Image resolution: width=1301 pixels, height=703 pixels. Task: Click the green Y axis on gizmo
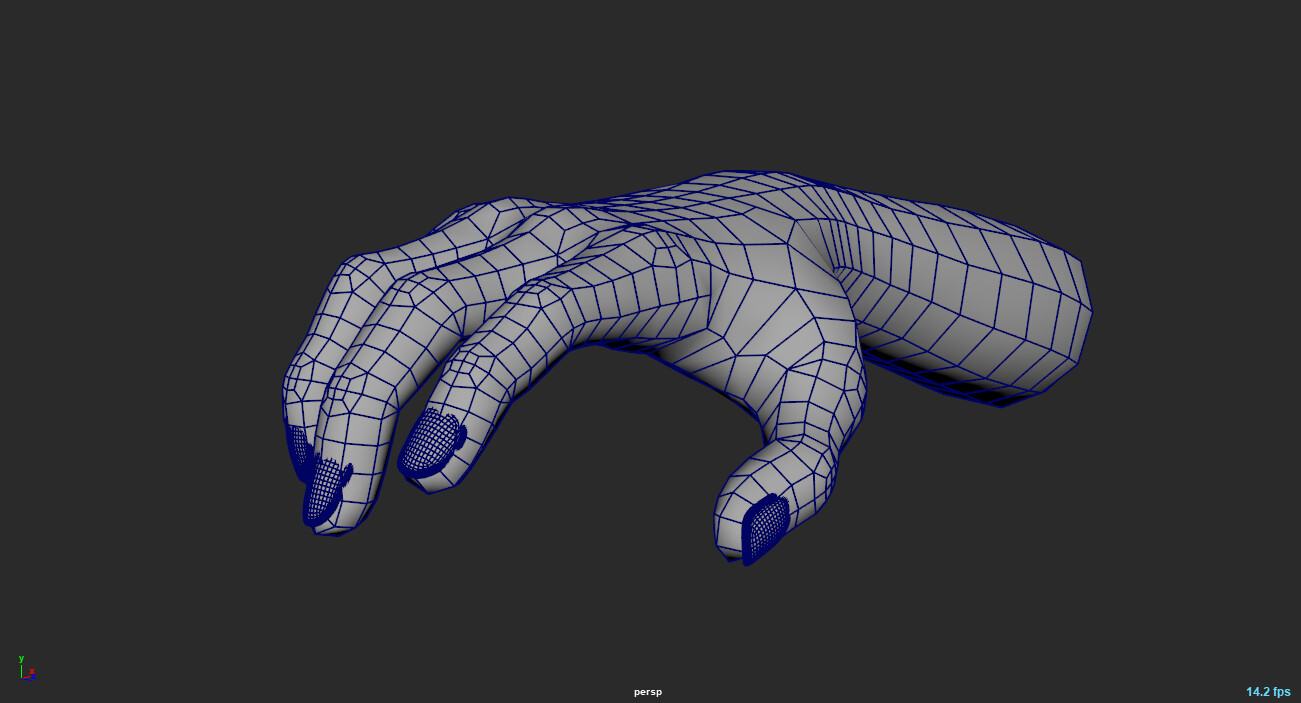(x=21, y=660)
